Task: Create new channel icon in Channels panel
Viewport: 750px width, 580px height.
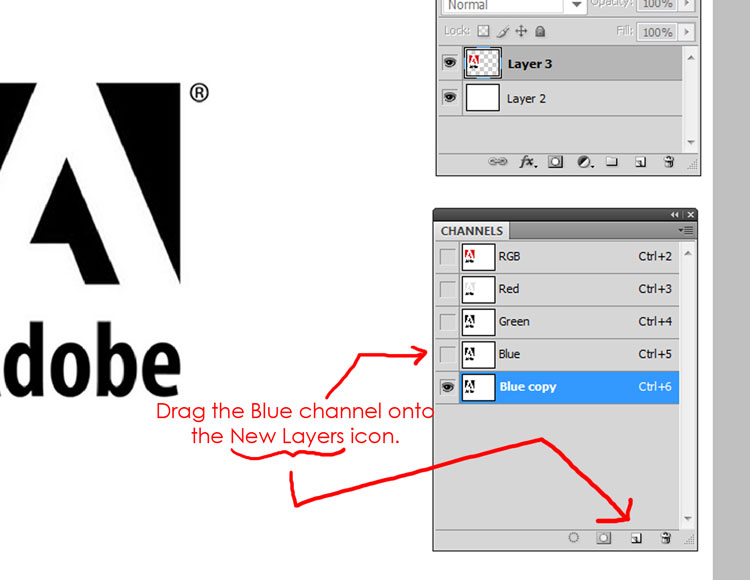Action: [636, 538]
